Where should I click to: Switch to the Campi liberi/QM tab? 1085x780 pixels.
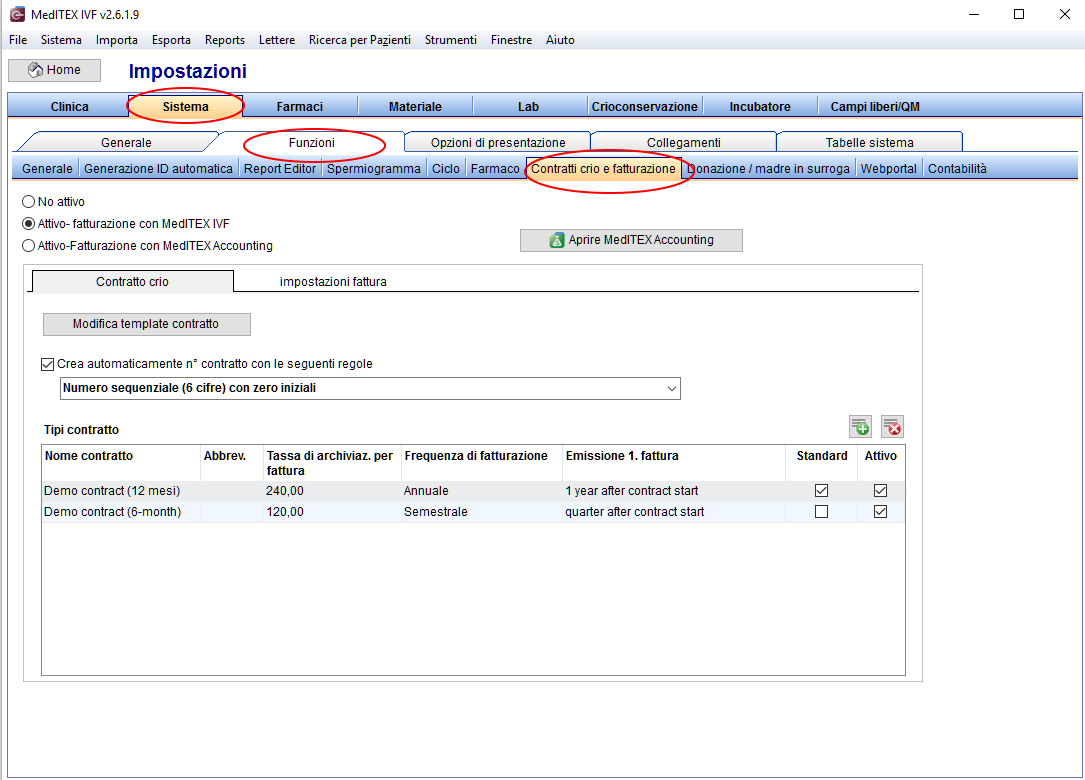point(875,107)
